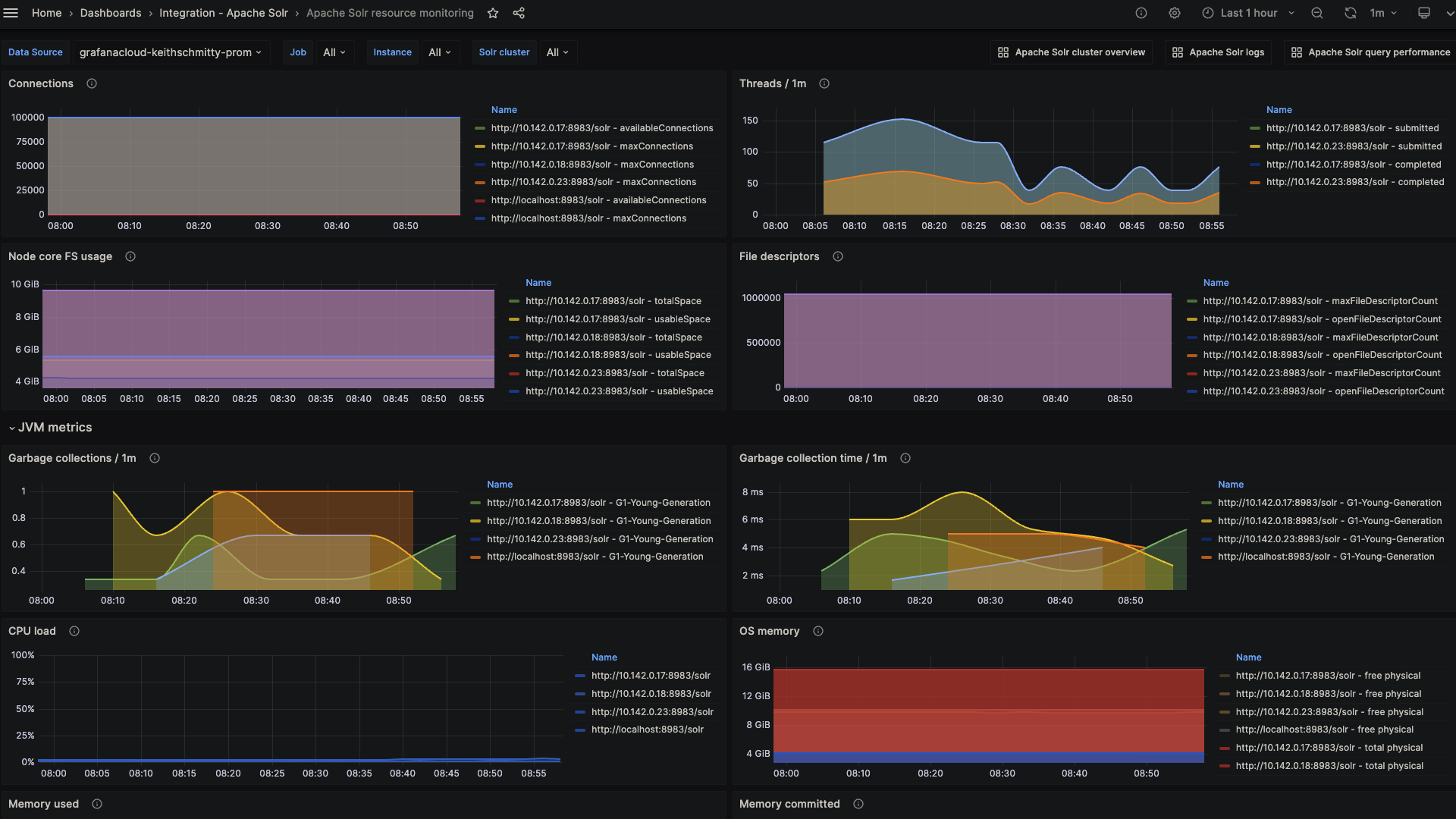This screenshot has width=1456, height=819.
Task: Open the TV view mode icon
Action: point(1424,13)
